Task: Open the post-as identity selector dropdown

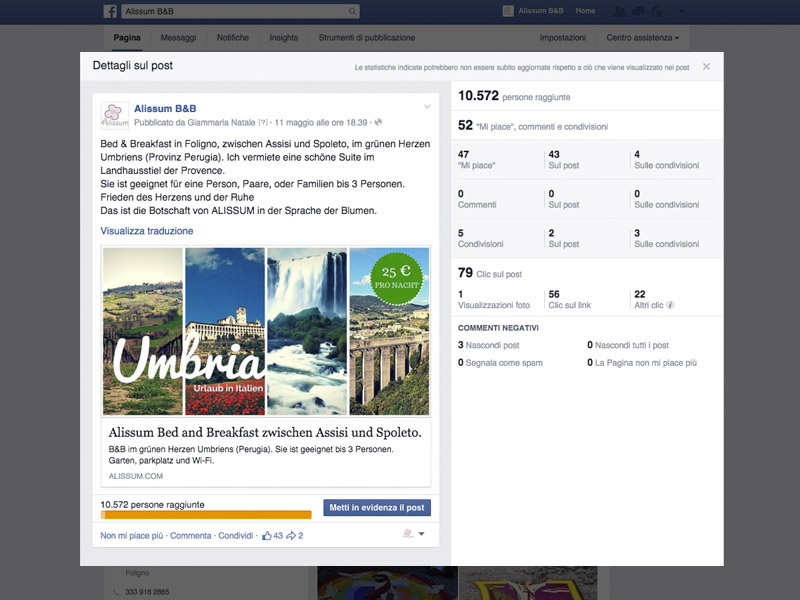Action: point(414,534)
